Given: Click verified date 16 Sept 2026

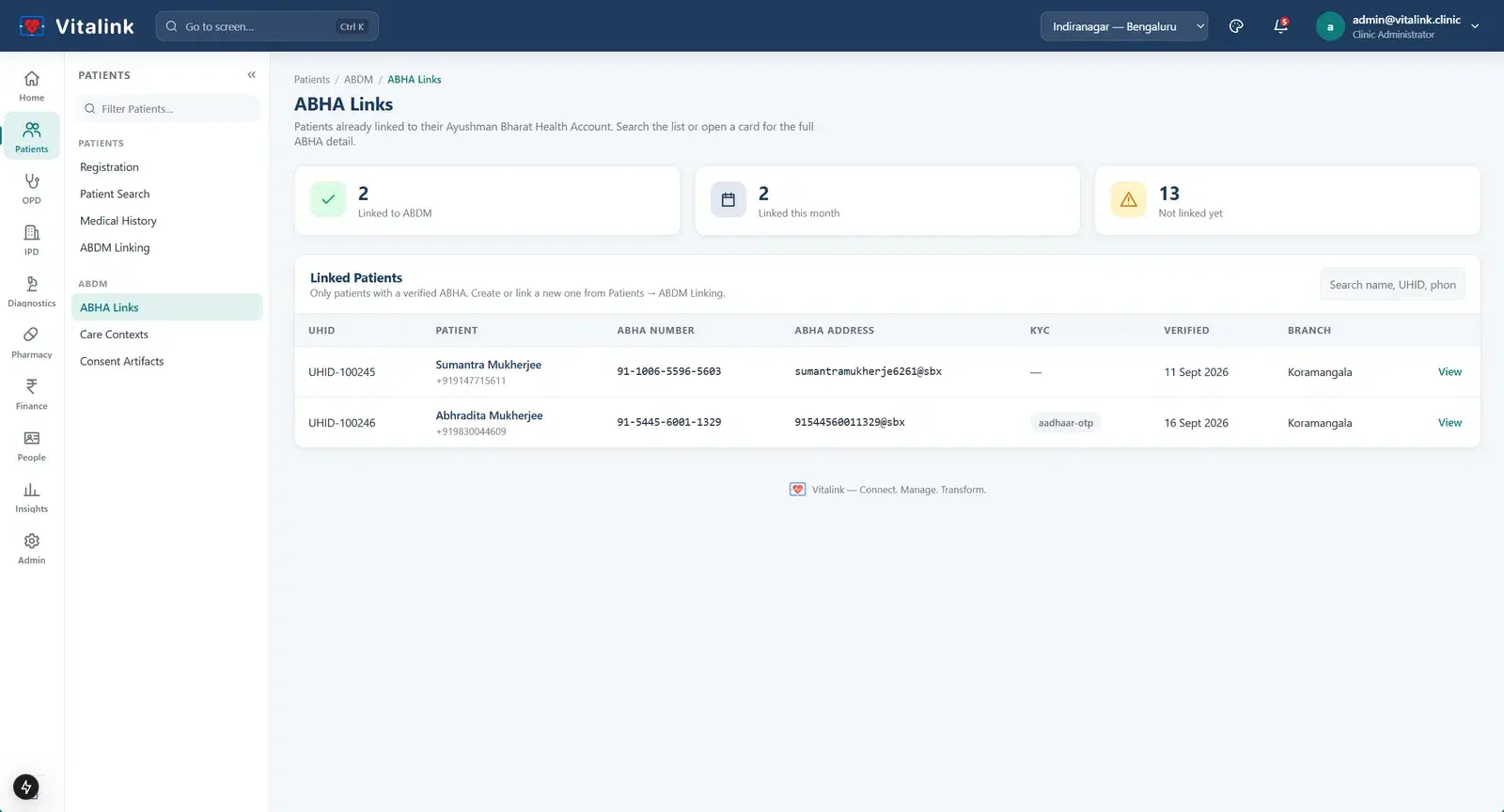Looking at the screenshot, I should (1196, 423).
